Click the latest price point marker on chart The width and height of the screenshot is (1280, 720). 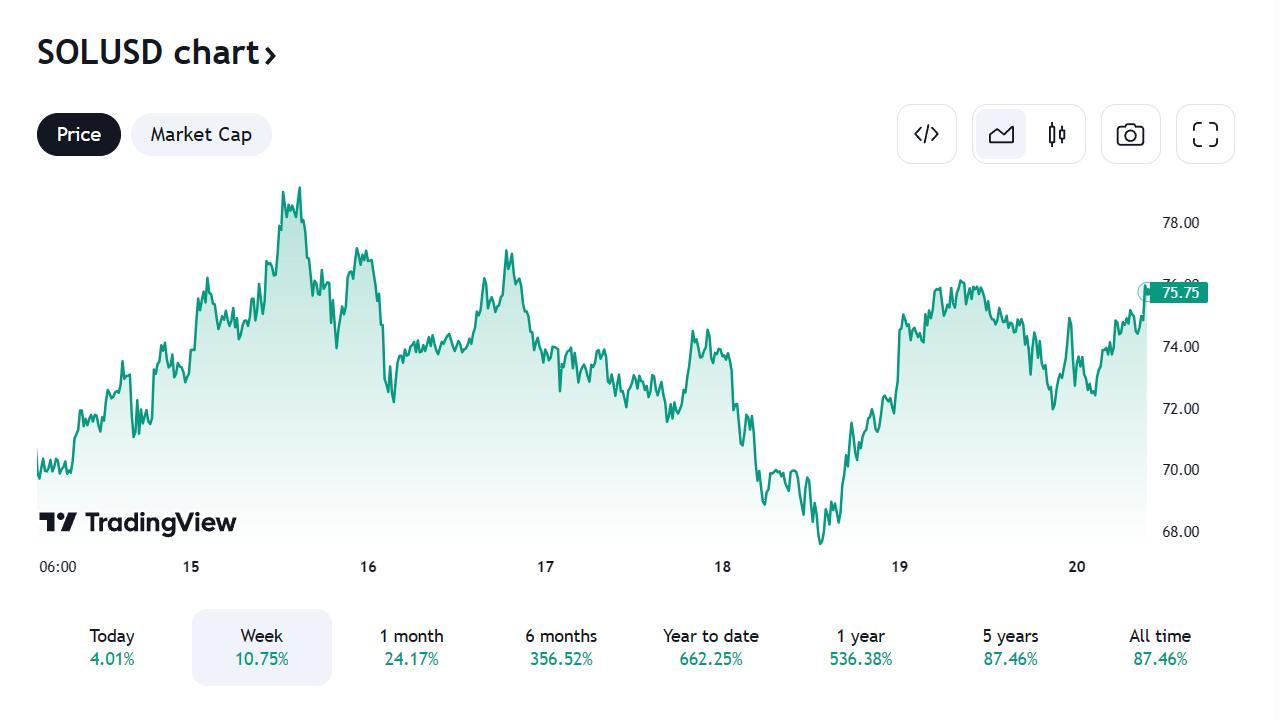coord(1146,291)
